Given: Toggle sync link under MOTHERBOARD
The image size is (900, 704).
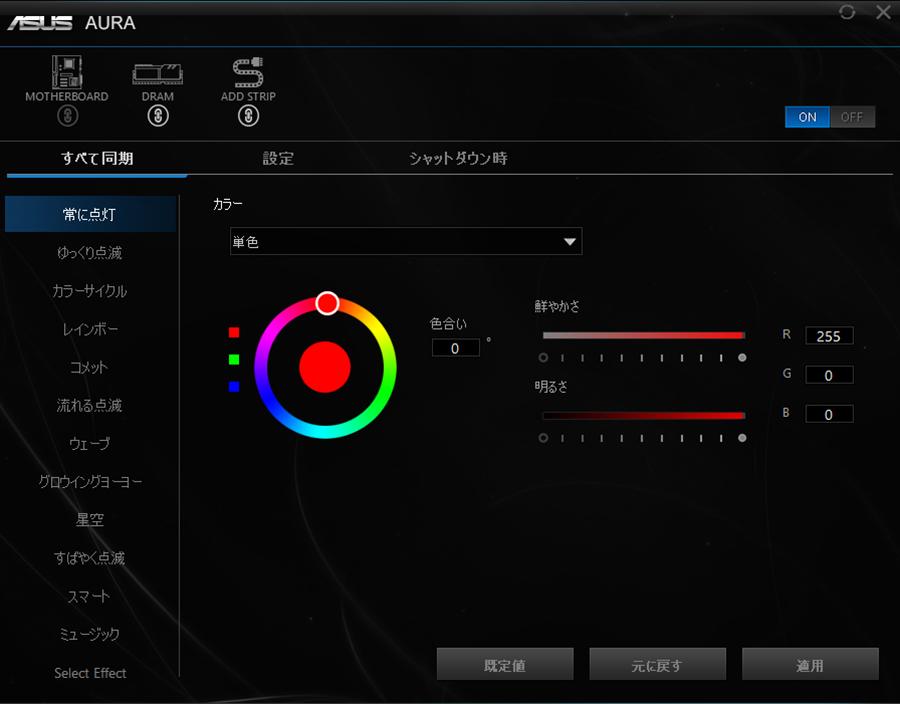Looking at the screenshot, I should [68, 116].
